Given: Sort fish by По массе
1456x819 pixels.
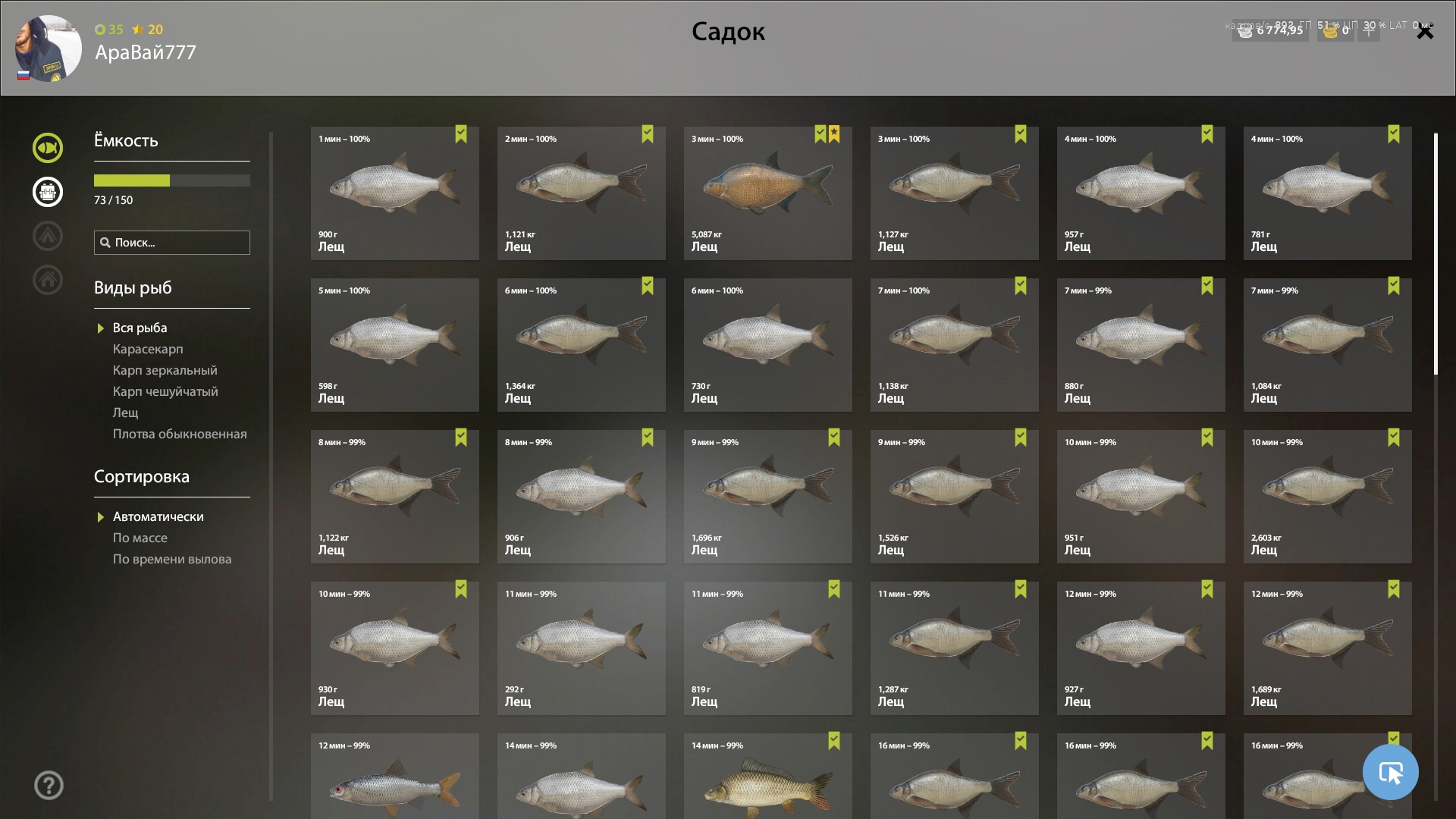Looking at the screenshot, I should pyautogui.click(x=140, y=538).
